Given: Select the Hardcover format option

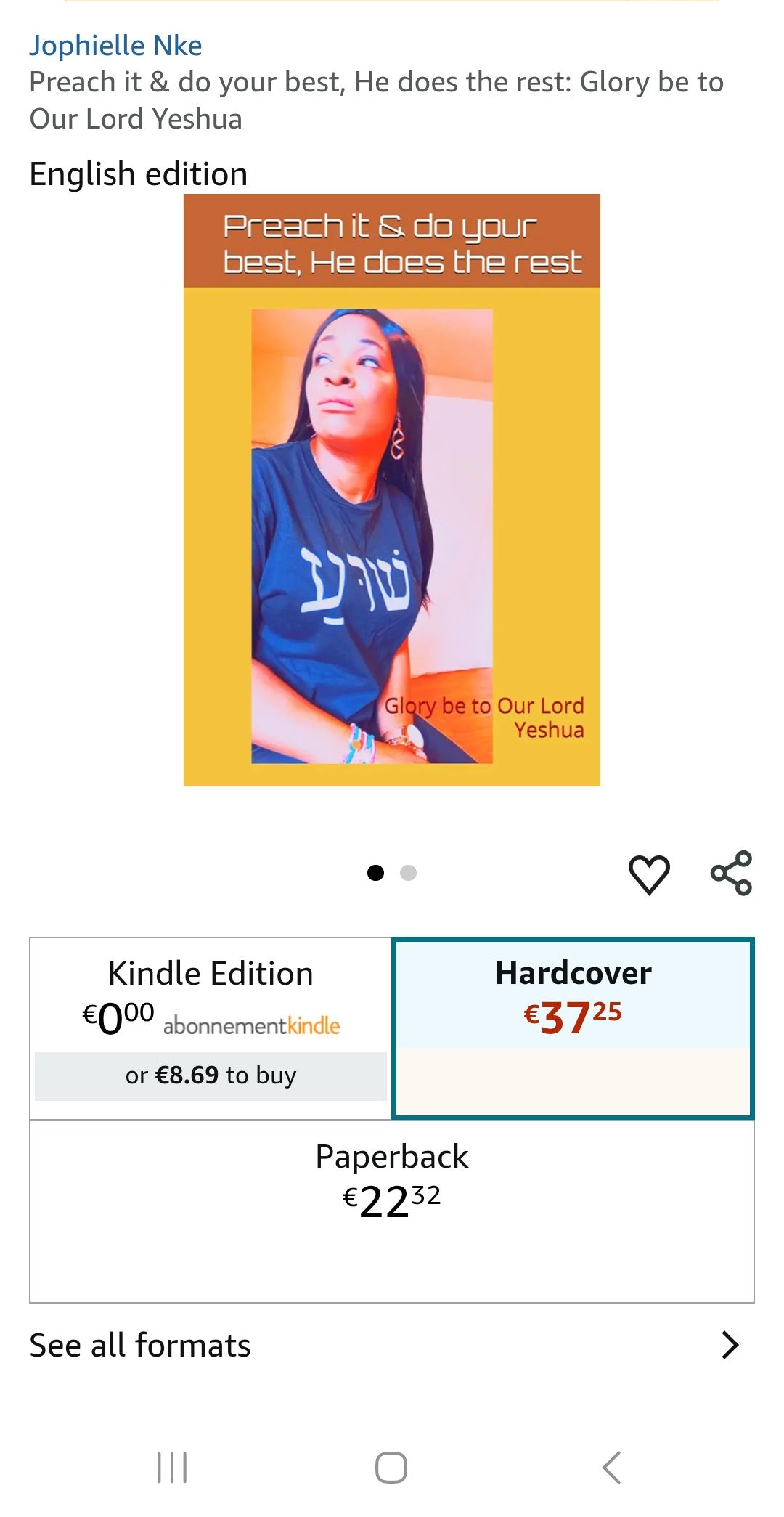Looking at the screenshot, I should [x=573, y=1028].
